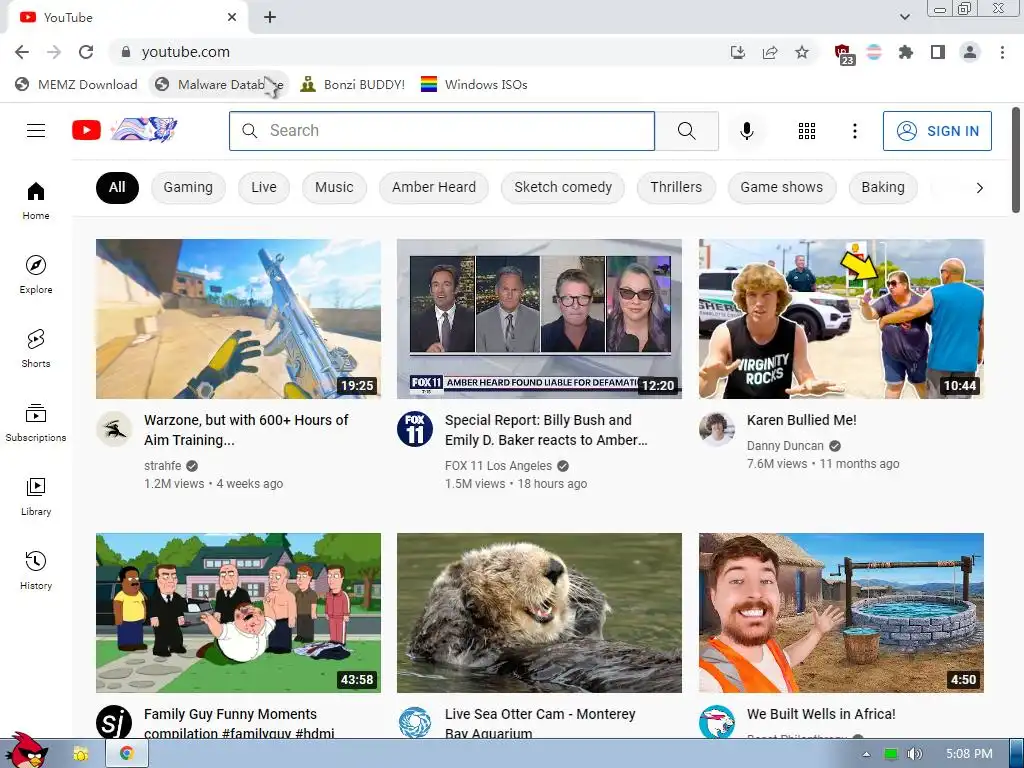
Task: Open Warzone 600+ Hours video title
Action: click(x=246, y=430)
